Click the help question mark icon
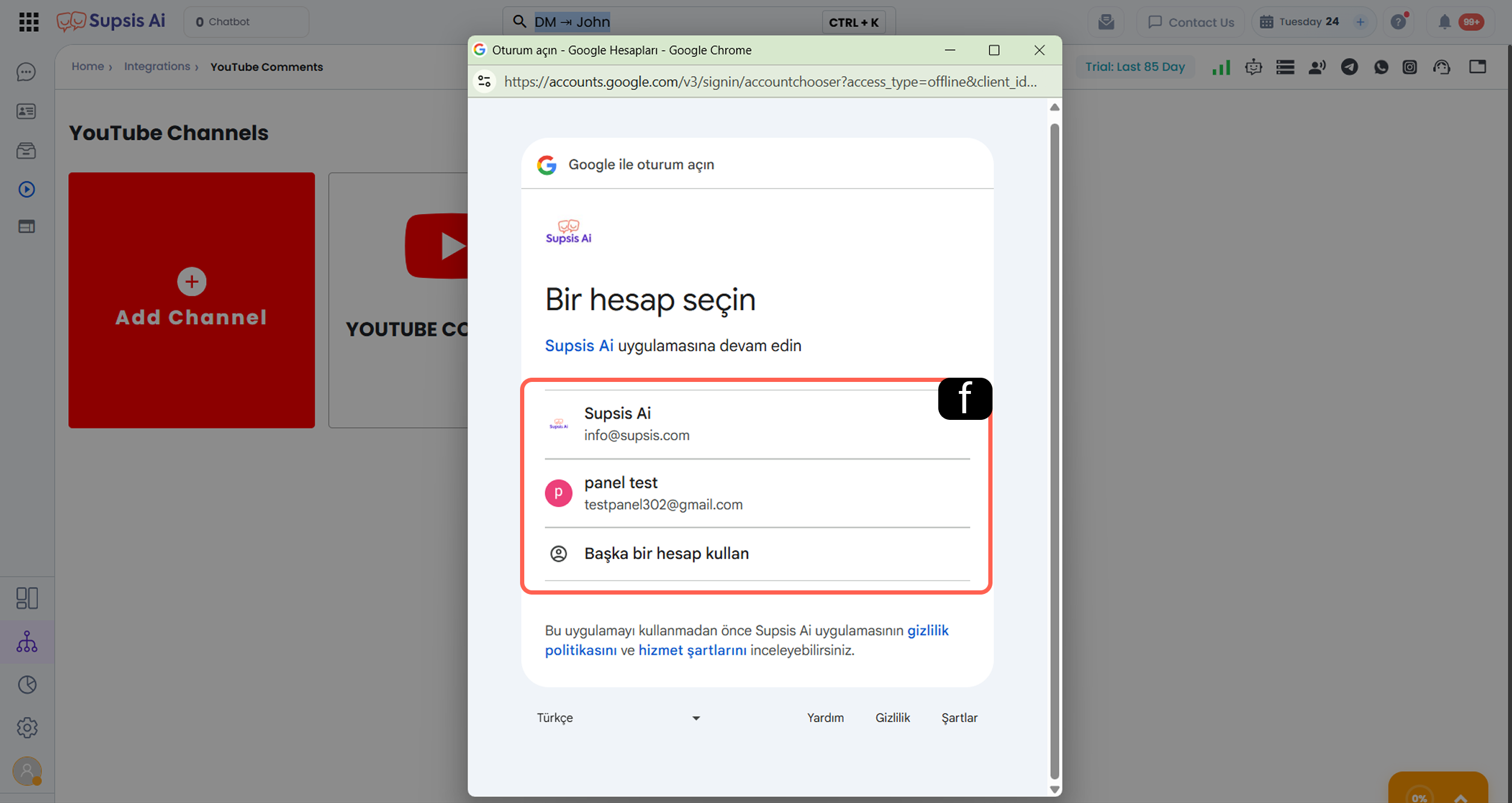Viewport: 1512px width, 803px height. [1399, 22]
